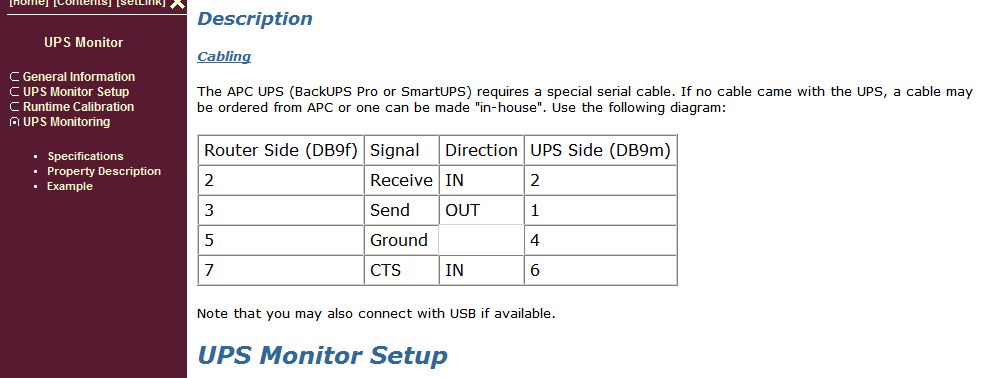983x378 pixels.
Task: Select the Runtime Calibration radio icon
Action: 15,107
